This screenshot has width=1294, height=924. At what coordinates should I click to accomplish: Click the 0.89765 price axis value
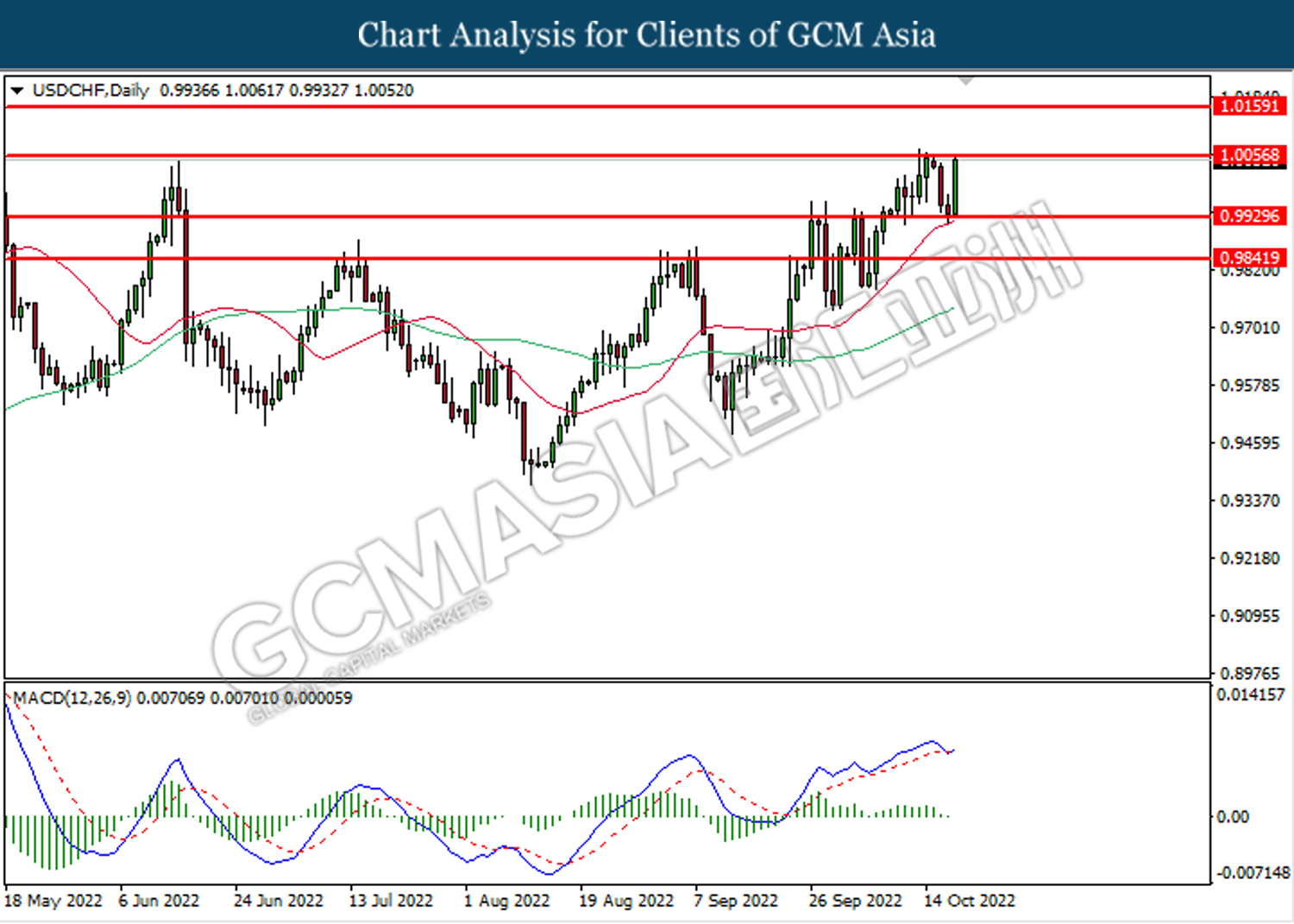(1250, 673)
